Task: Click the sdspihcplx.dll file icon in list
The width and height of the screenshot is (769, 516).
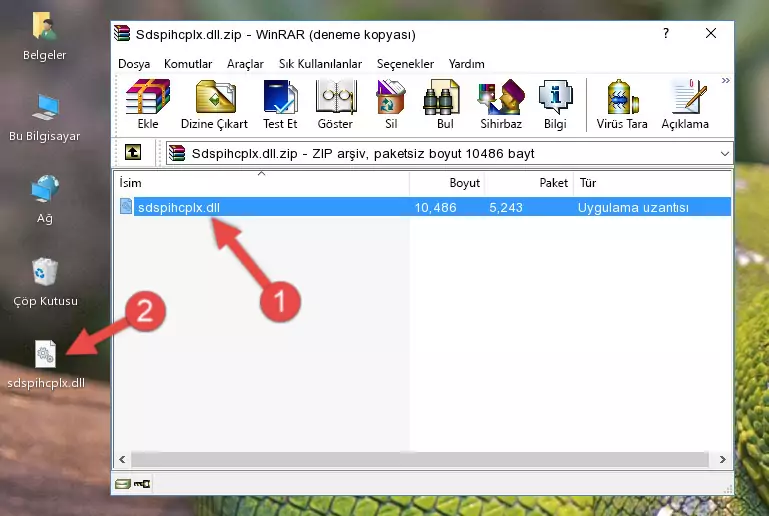Action: click(126, 206)
